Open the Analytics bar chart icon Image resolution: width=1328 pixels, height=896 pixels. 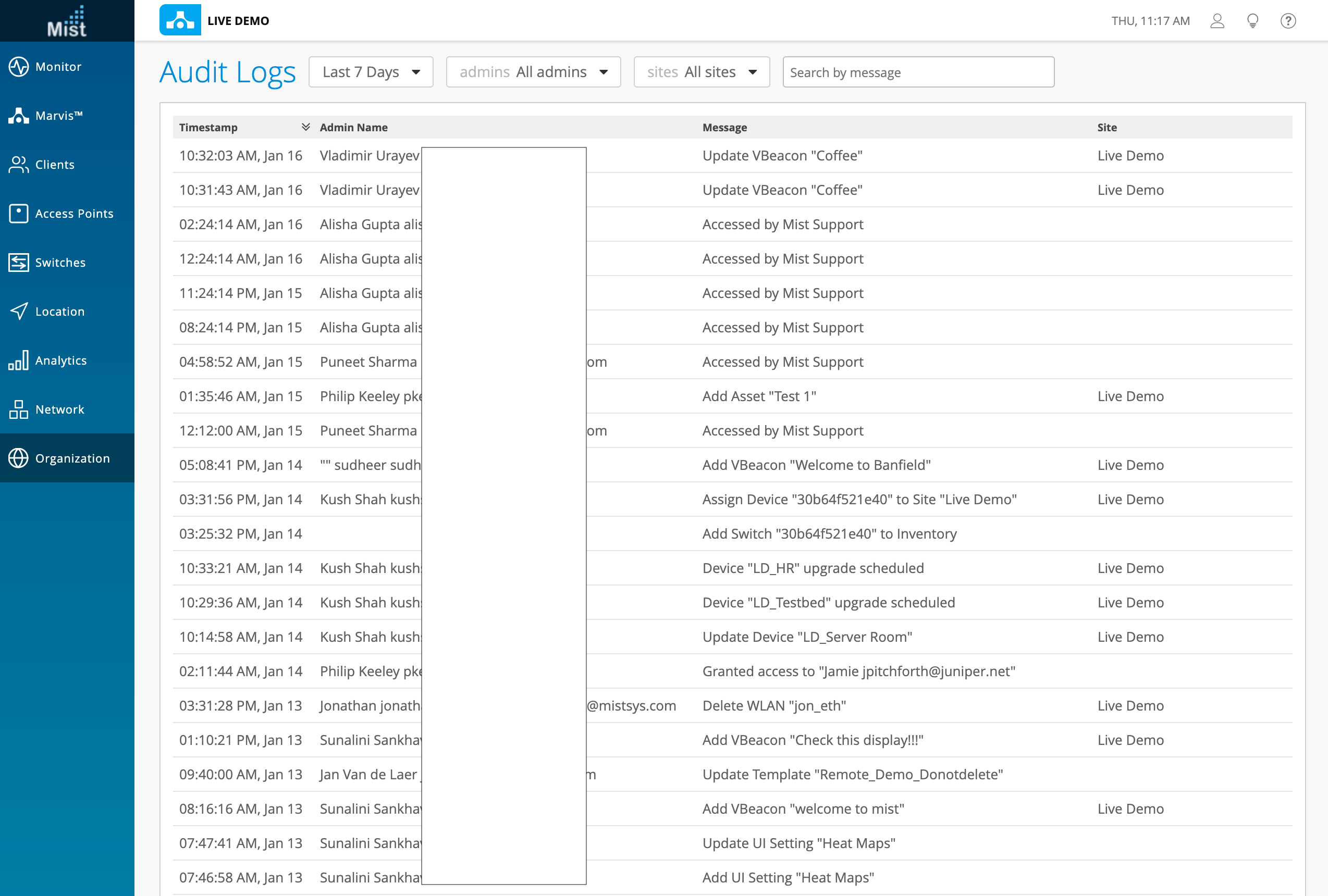click(18, 360)
